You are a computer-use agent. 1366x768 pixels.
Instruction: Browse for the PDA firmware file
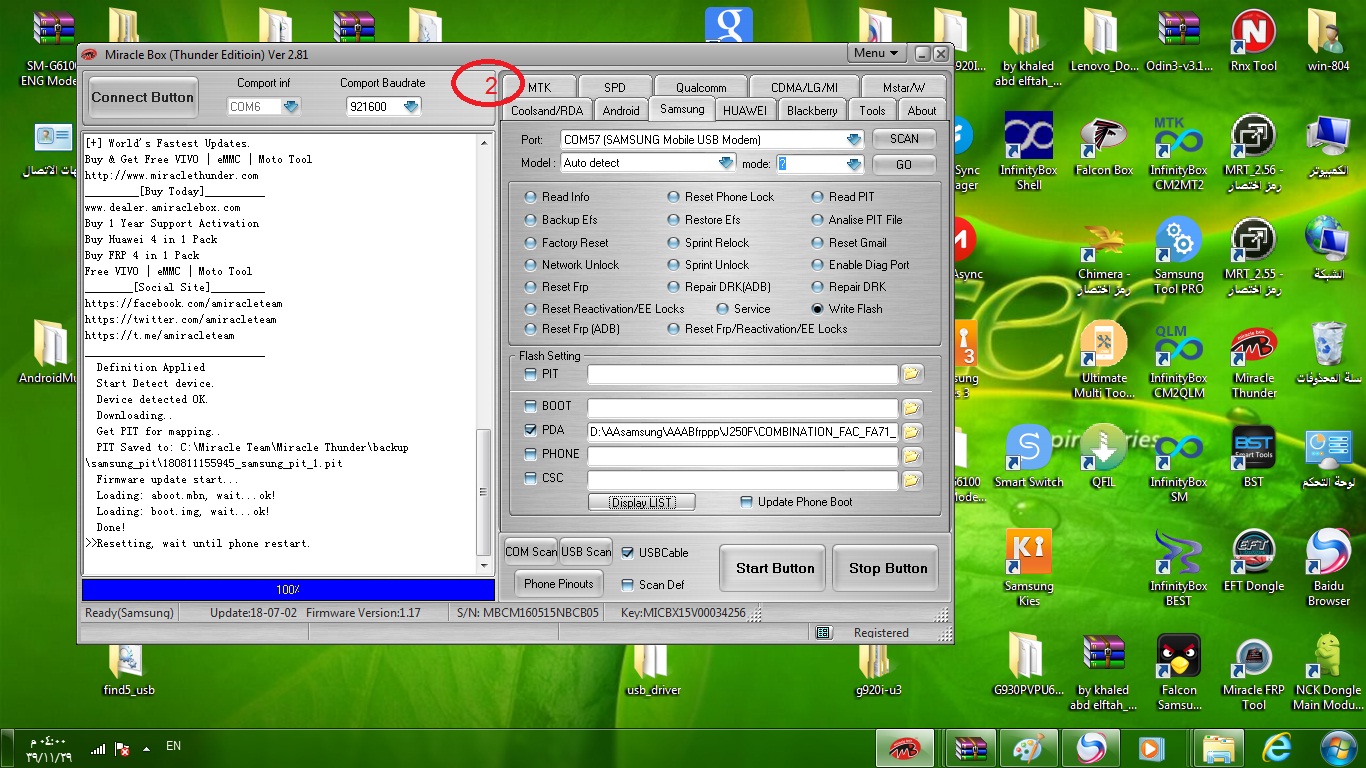tap(912, 432)
